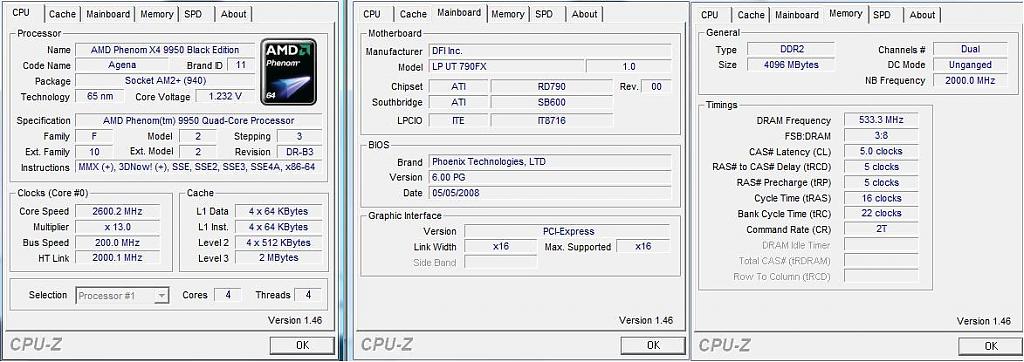Select the CPU tab in CPU window
Image resolution: width=1024 pixels, height=362 pixels.
coord(23,12)
